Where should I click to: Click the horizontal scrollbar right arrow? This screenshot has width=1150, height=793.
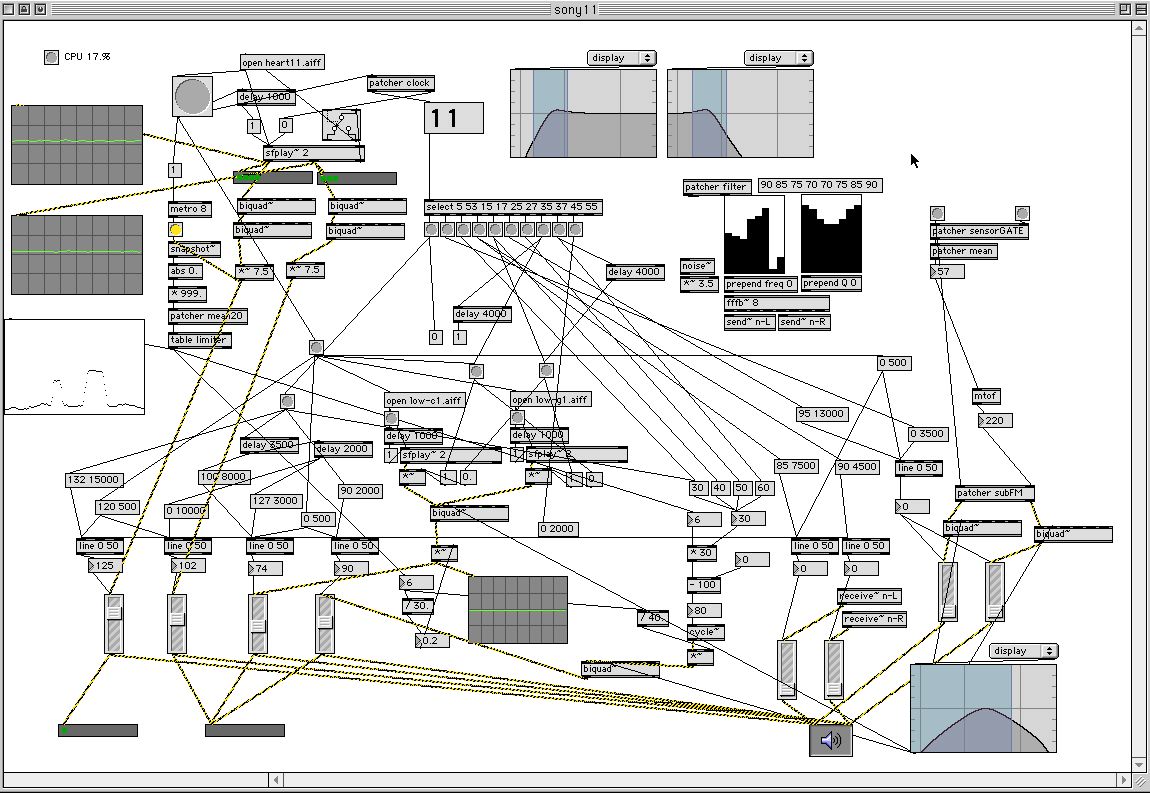pyautogui.click(x=1124, y=780)
